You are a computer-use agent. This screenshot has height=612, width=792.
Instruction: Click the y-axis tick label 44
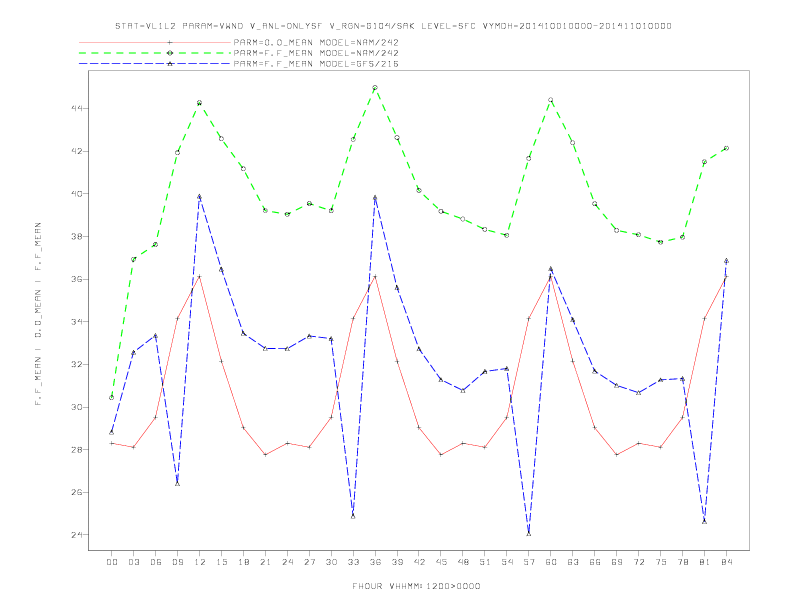(77, 109)
